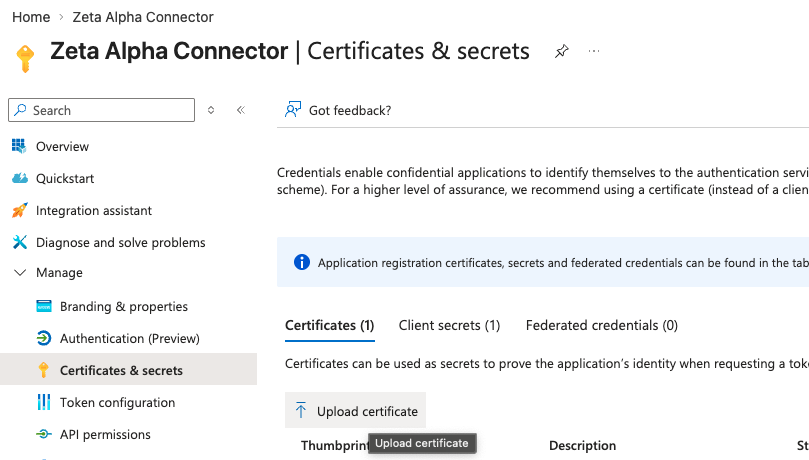Click the Got feedback person icon
The width and height of the screenshot is (809, 460).
click(293, 110)
